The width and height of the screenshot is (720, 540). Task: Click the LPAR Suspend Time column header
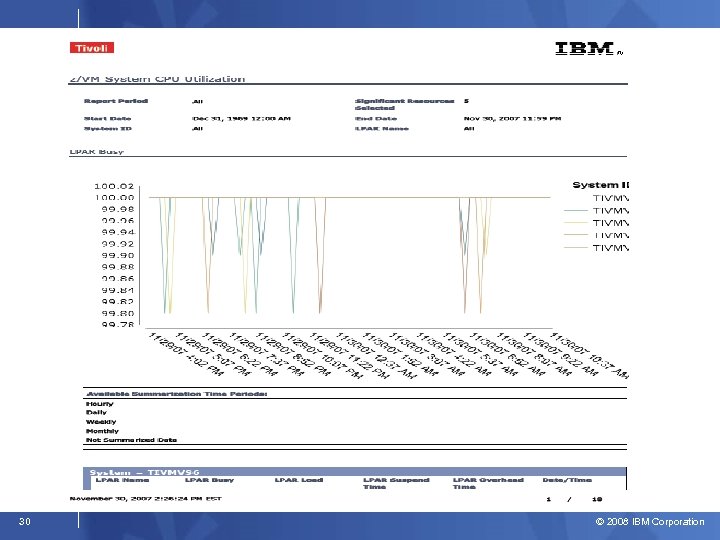click(x=396, y=483)
